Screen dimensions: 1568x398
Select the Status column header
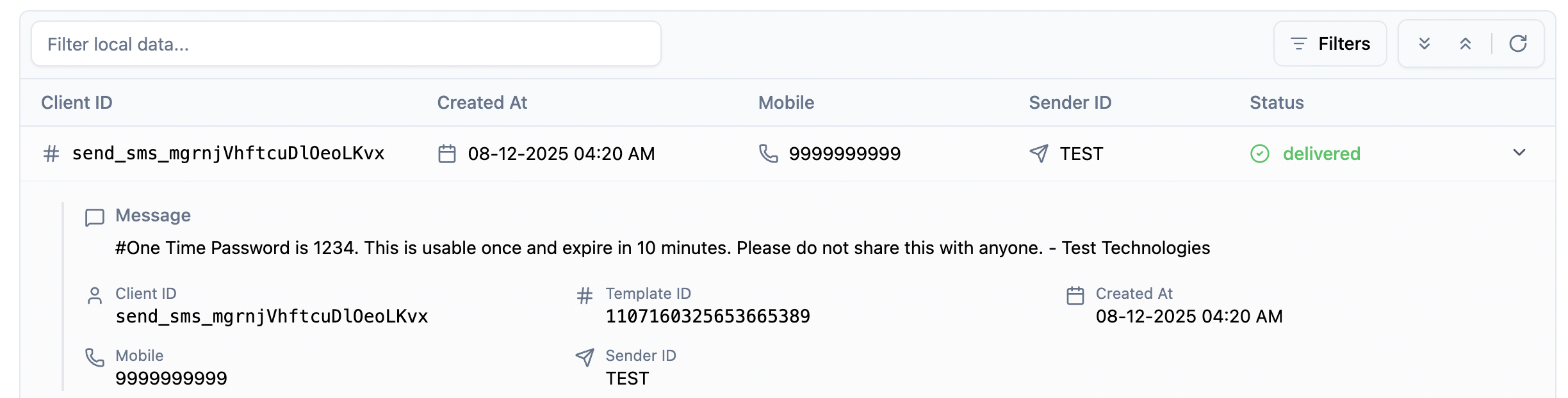[1275, 102]
